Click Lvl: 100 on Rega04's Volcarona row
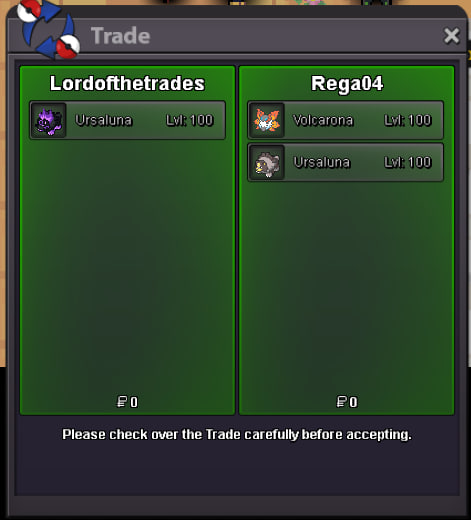The width and height of the screenshot is (471, 520). [408, 120]
